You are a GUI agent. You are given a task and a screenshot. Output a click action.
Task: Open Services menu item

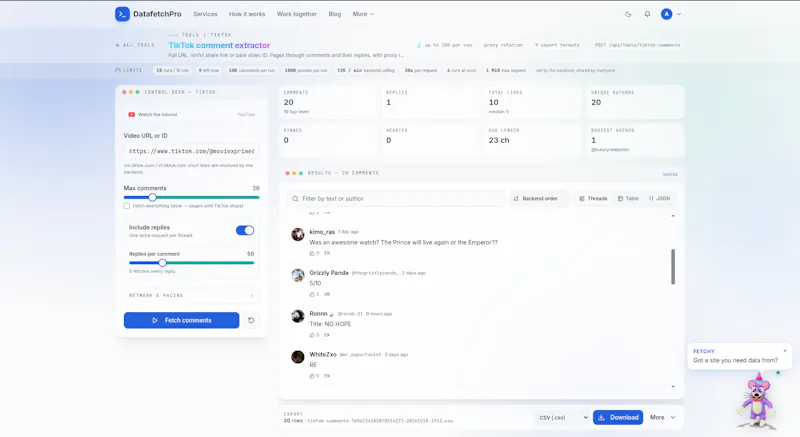[205, 14]
